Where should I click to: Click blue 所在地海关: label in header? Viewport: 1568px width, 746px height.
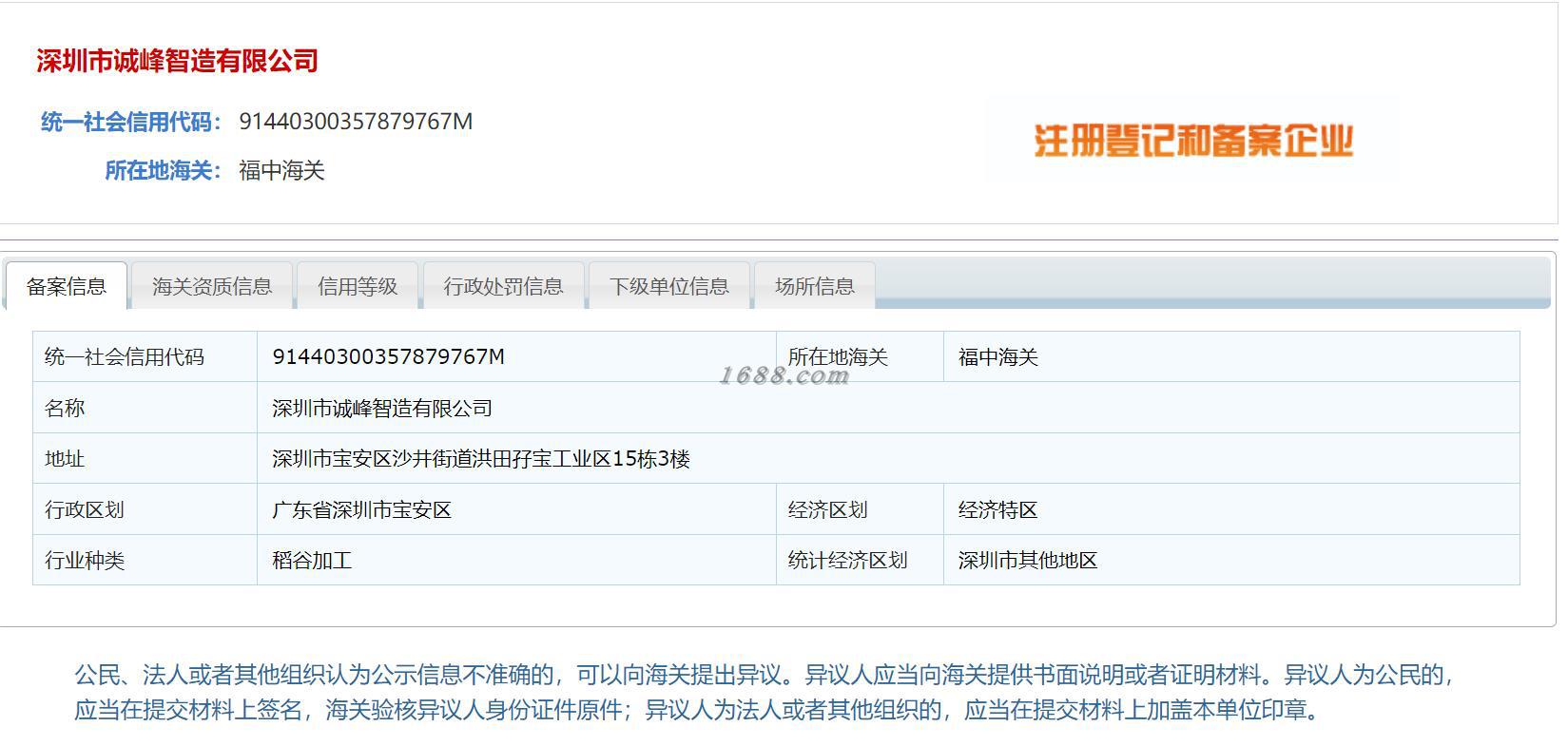coord(164,170)
